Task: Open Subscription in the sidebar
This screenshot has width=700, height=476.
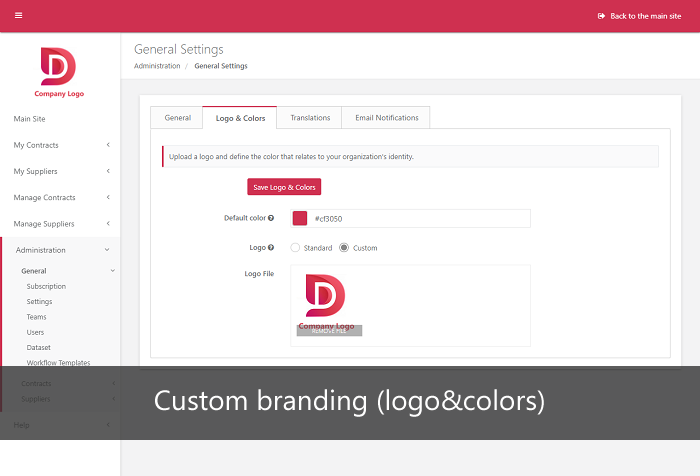Action: tap(46, 286)
